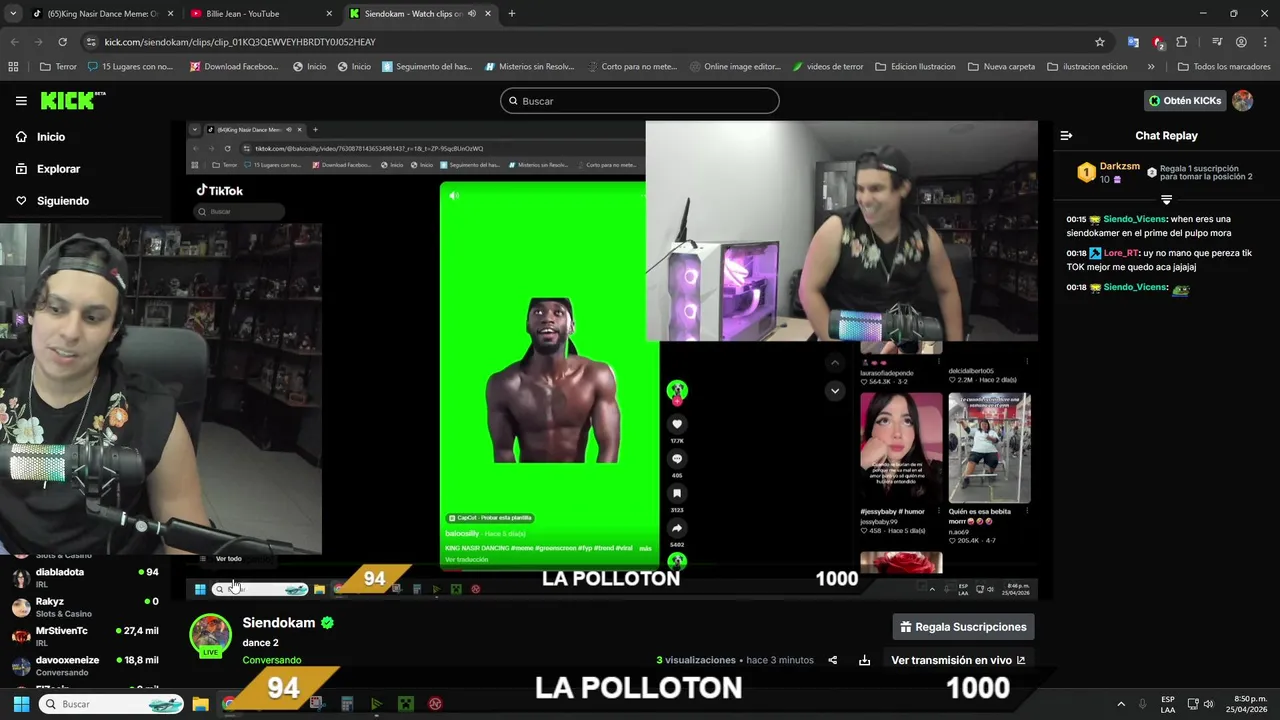The height and width of the screenshot is (720, 1280).
Task: Collapse the Chat Replay panel
Action: coord(1066,136)
